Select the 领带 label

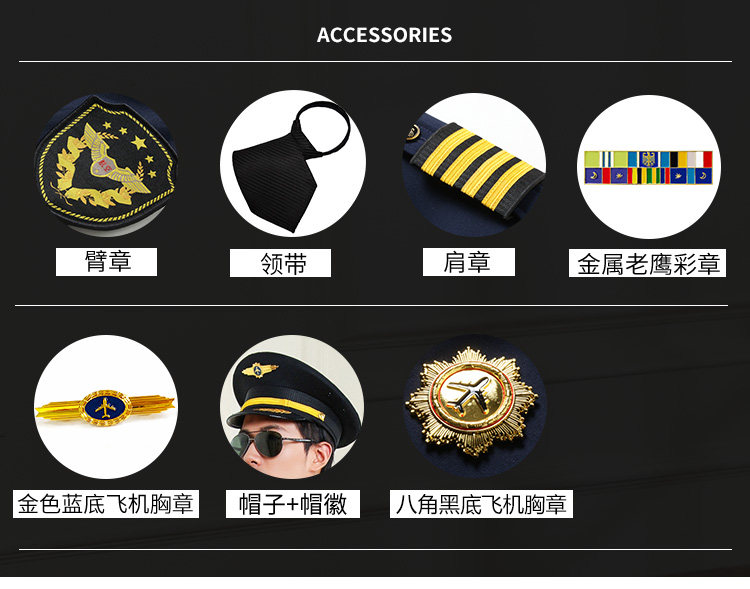coord(280,263)
